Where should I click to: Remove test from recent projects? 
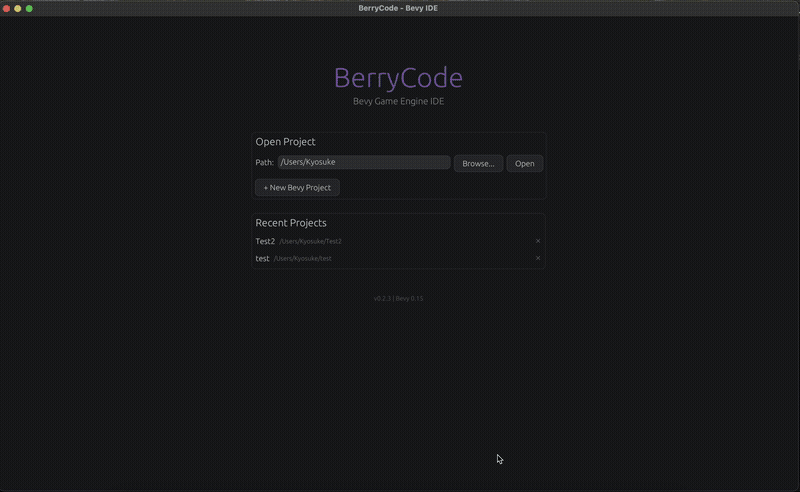pyautogui.click(x=538, y=258)
